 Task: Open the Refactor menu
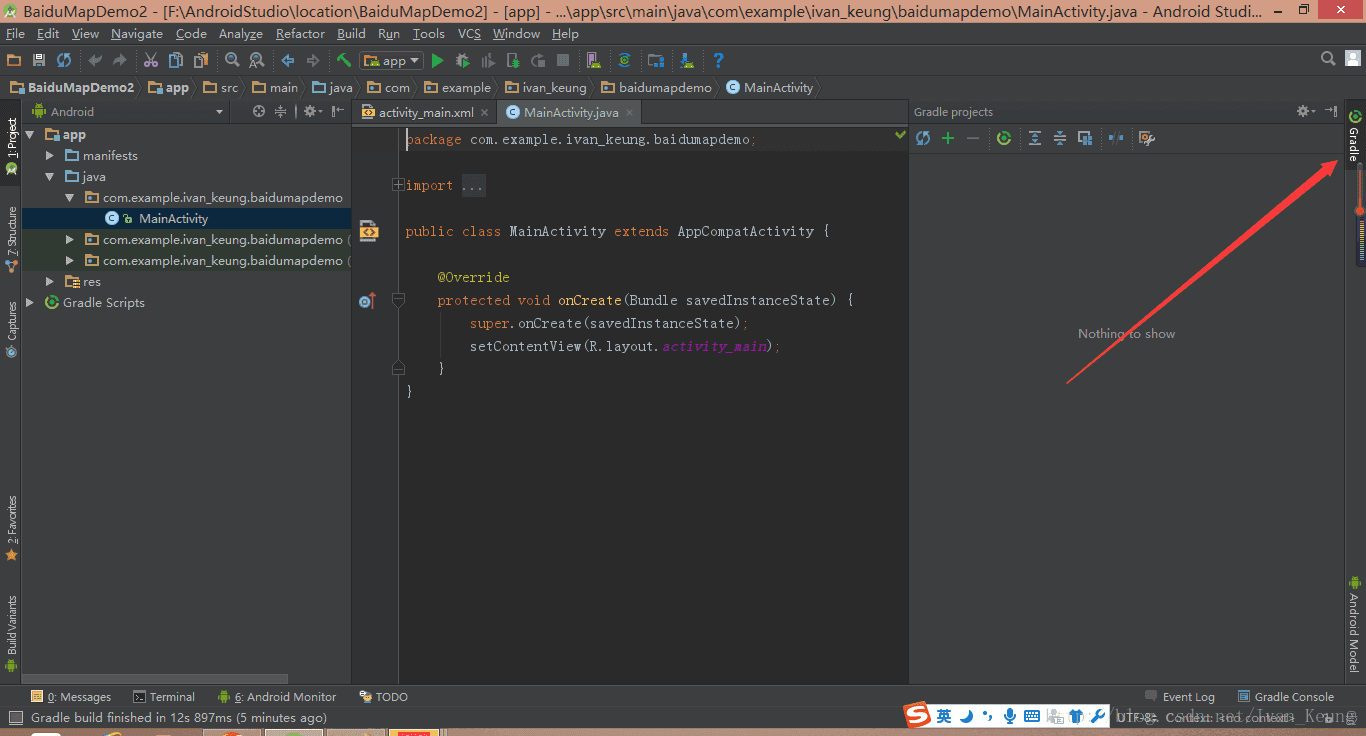point(300,33)
